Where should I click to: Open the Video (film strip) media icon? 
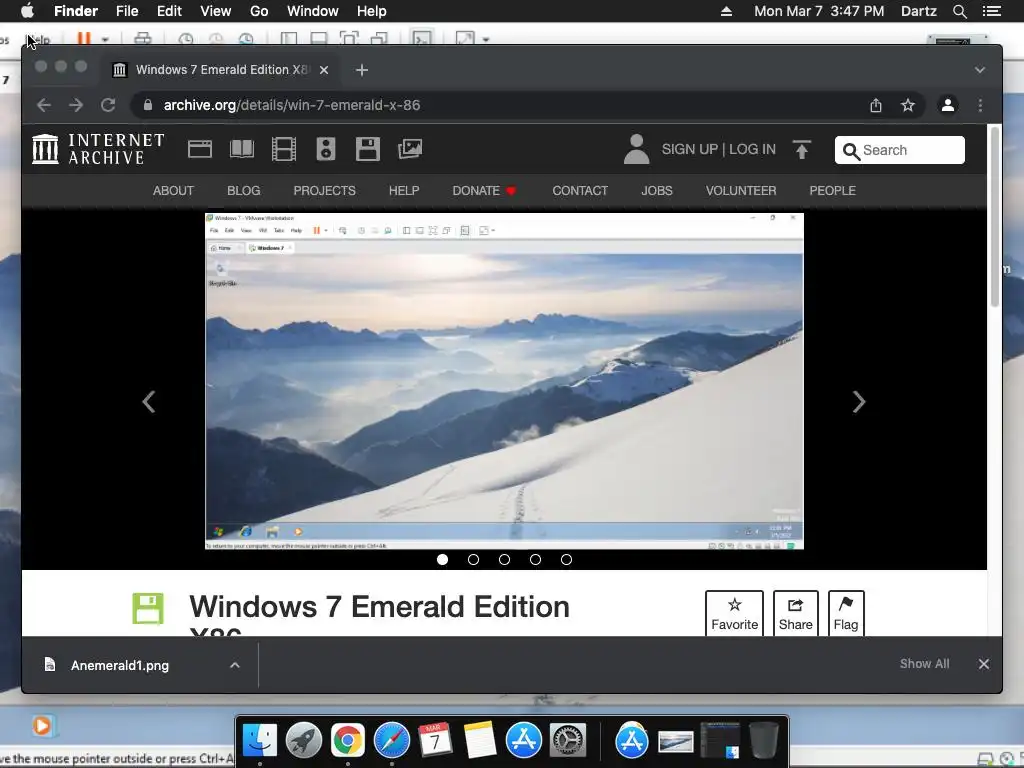point(283,149)
